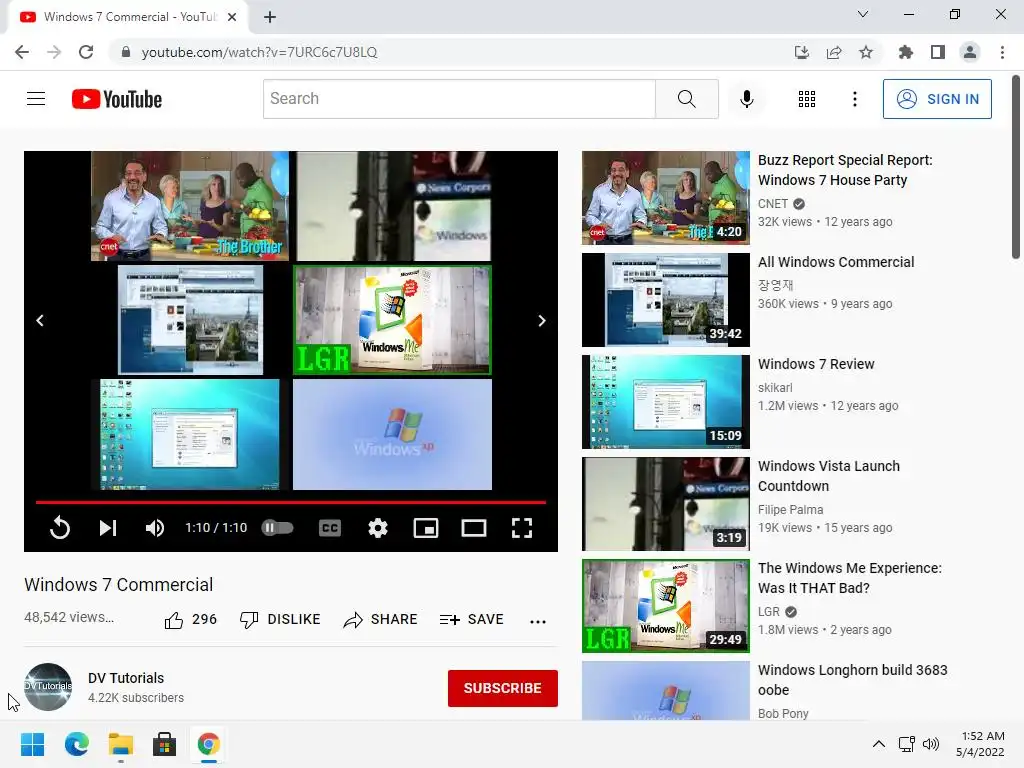Screen dimensions: 1024x768
Task: Open YouTube settings three-dot menu
Action: [x=854, y=99]
